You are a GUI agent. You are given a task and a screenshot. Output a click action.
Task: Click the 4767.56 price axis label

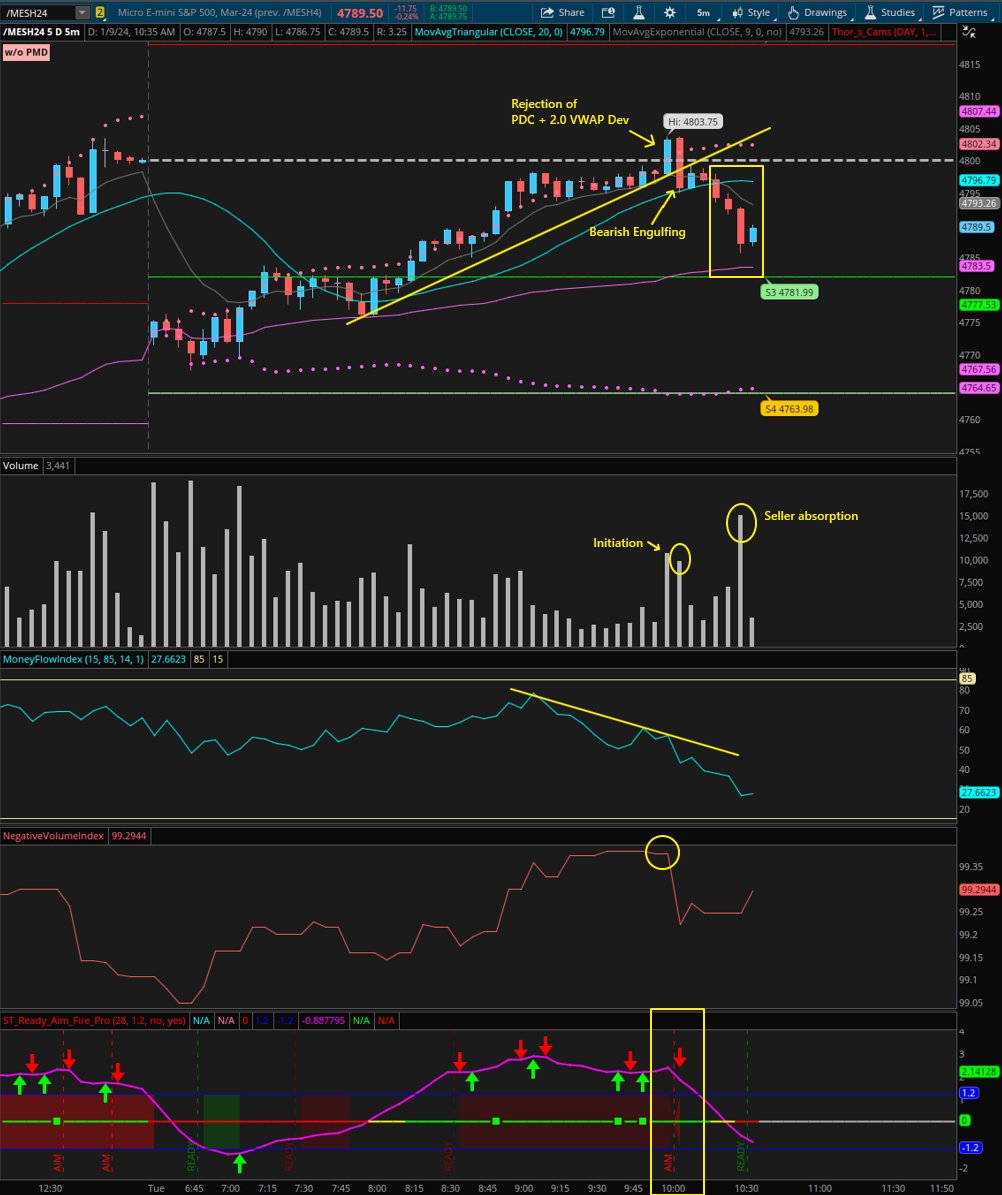(978, 369)
